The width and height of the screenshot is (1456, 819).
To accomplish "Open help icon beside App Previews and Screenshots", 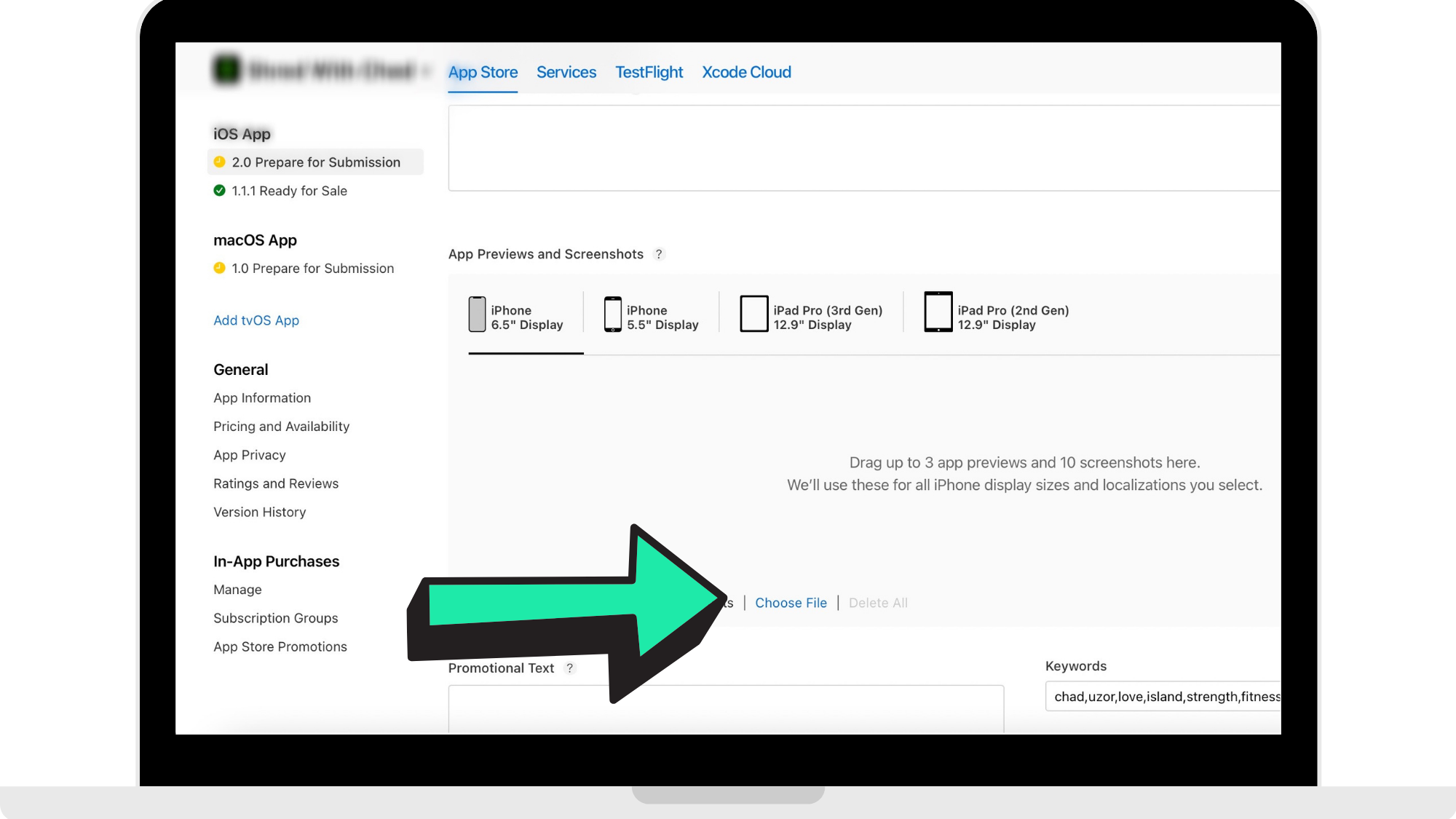I will [x=659, y=254].
